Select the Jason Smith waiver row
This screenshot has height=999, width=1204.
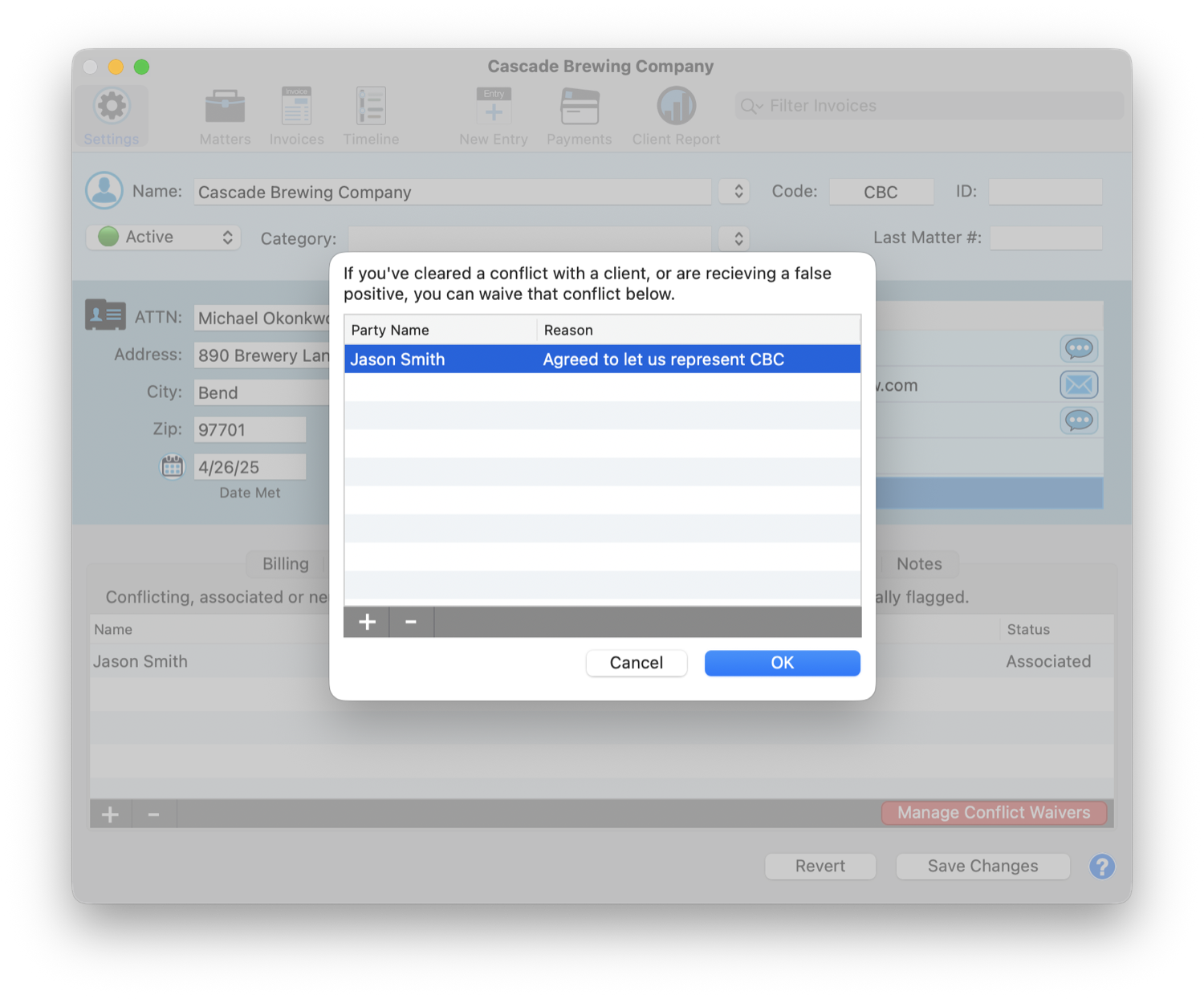[602, 359]
